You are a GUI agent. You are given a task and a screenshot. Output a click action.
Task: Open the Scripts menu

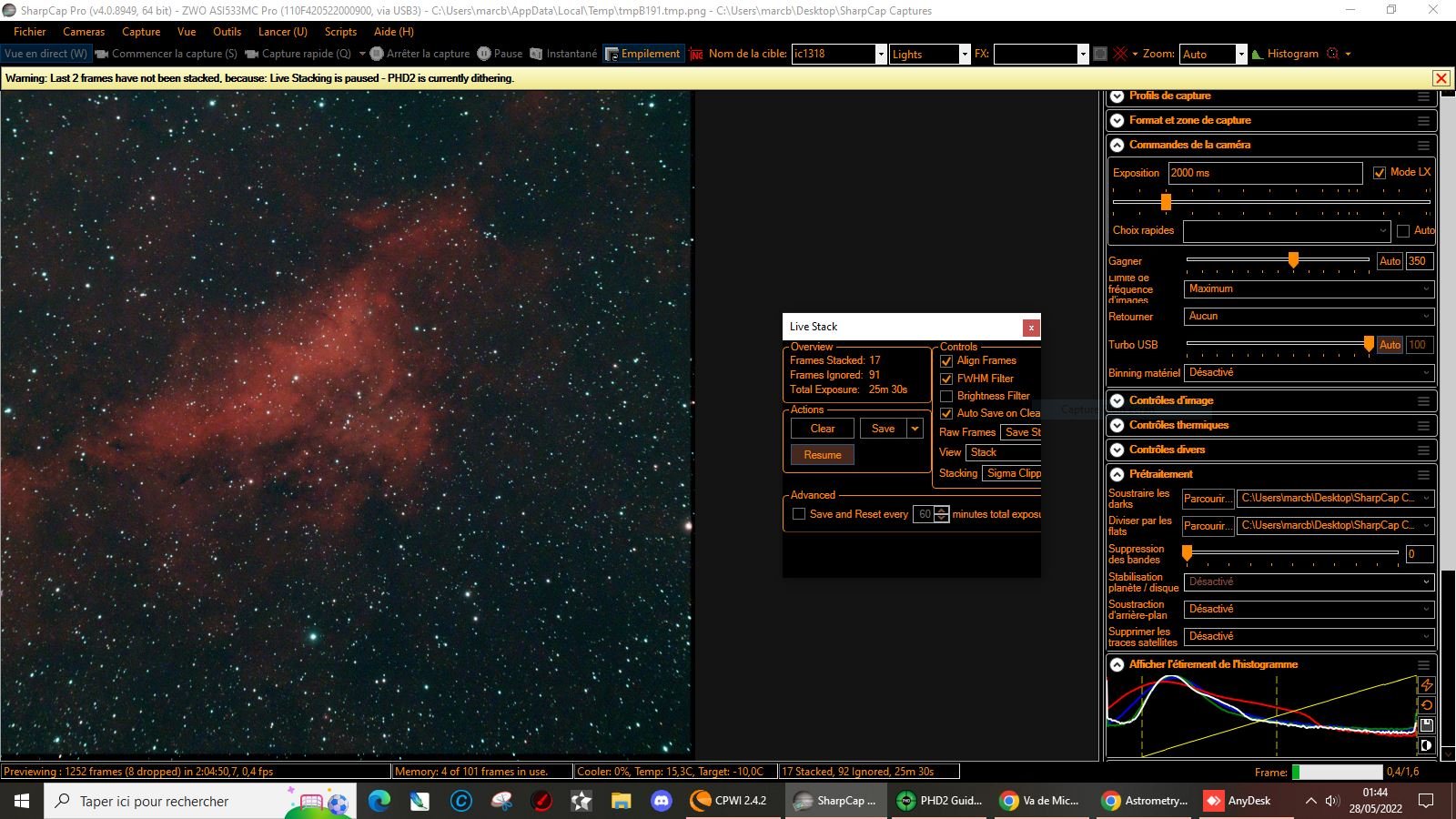pyautogui.click(x=340, y=32)
